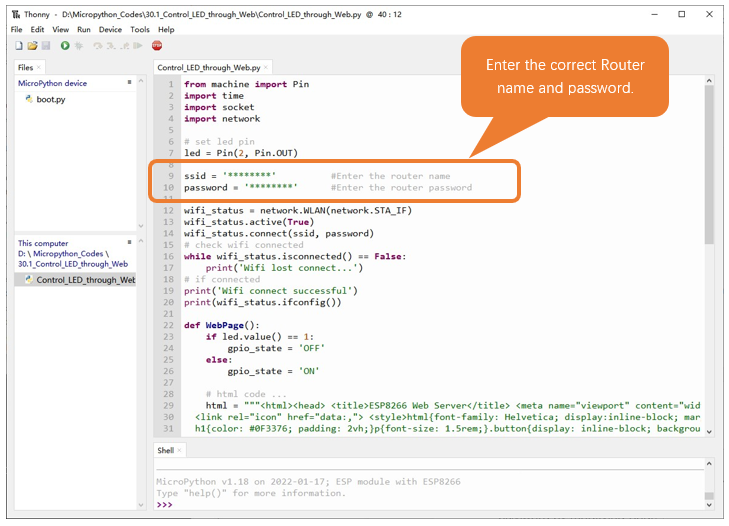Click the 'wifi_status.active(True)' line
Image resolution: width=729 pixels, height=526 pixels.
pyautogui.click(x=249, y=222)
